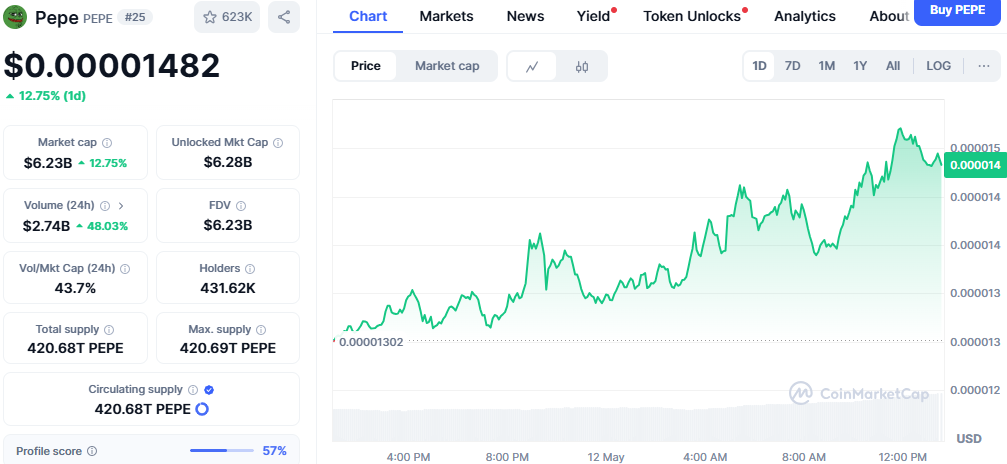Image resolution: width=1007 pixels, height=464 pixels.
Task: Select the line chart icon
Action: pos(532,66)
